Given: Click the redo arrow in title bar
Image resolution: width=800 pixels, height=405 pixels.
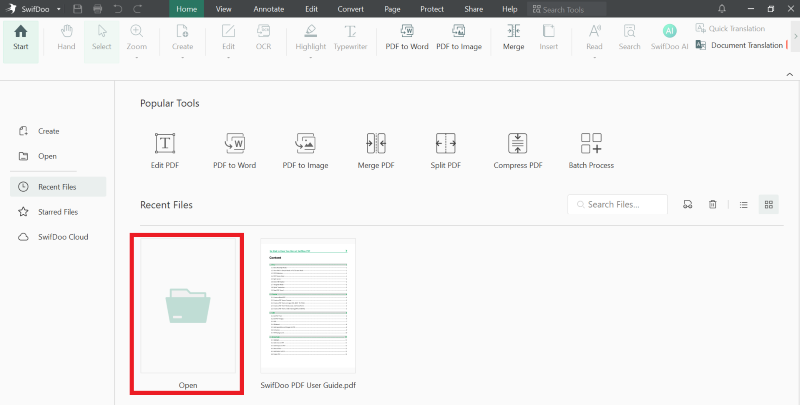Looking at the screenshot, I should [x=137, y=9].
